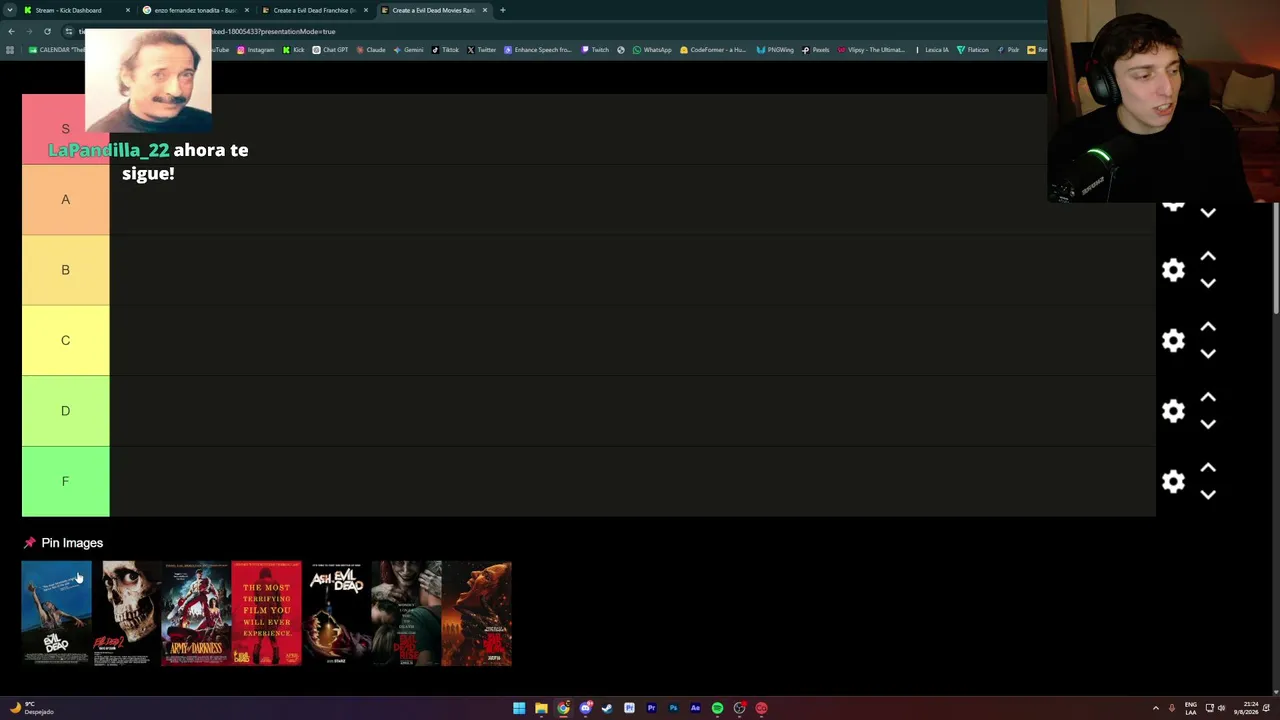This screenshot has width=1280, height=720.
Task: Open settings gear for tier F row
Action: point(1173,481)
